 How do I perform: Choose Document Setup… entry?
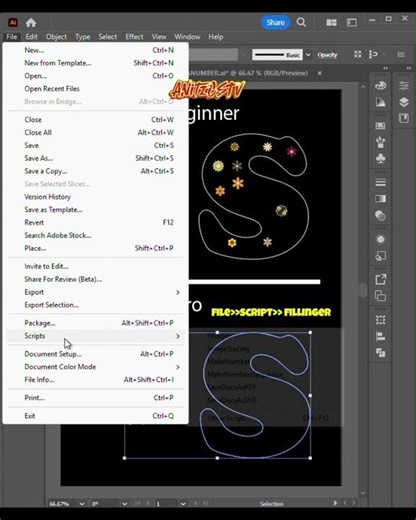click(x=95, y=354)
